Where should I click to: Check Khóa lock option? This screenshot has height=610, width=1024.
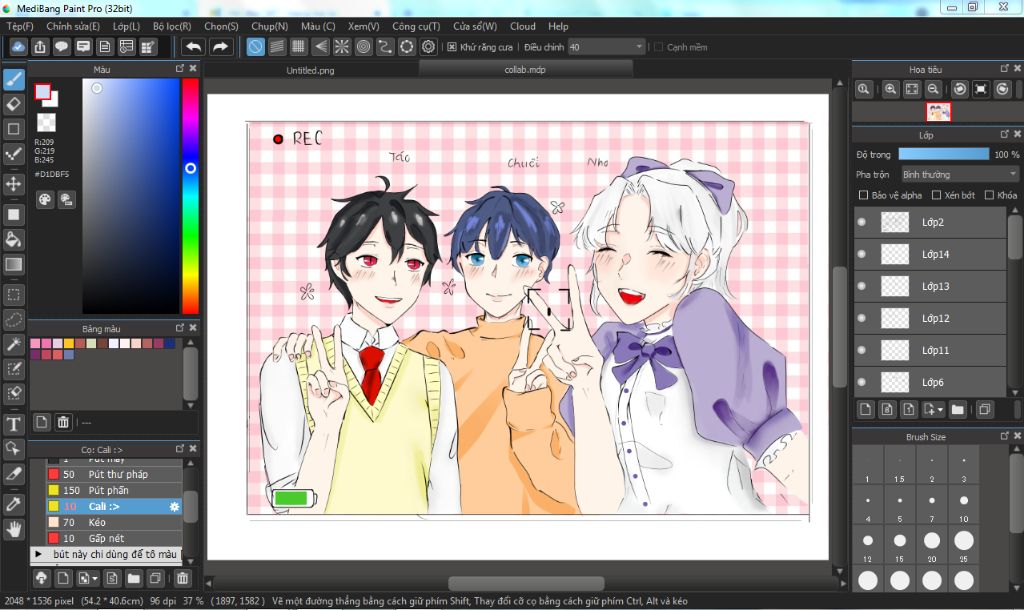click(989, 195)
